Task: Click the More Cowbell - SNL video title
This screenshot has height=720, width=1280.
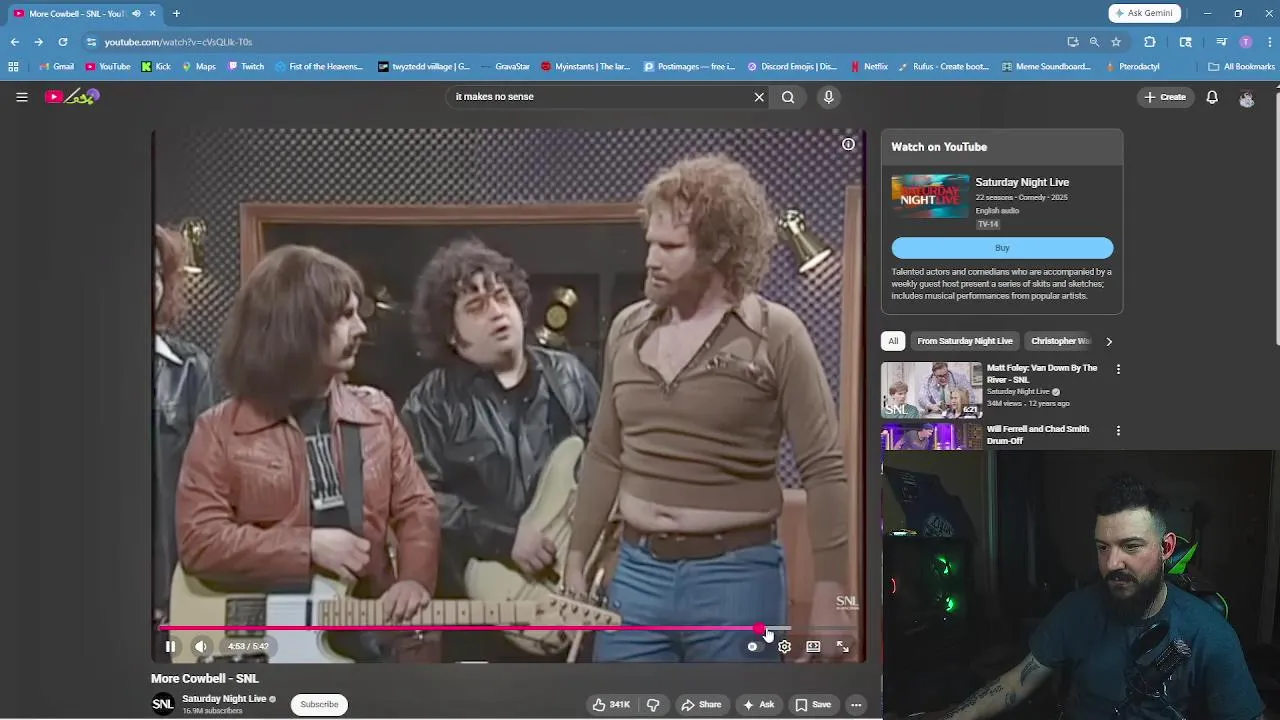Action: [205, 679]
